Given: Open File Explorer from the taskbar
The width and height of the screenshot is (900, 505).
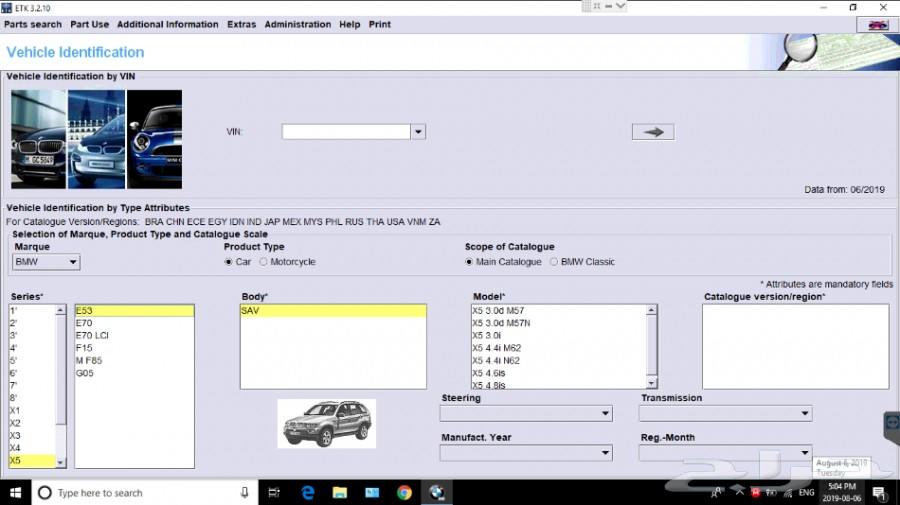Looking at the screenshot, I should pyautogui.click(x=340, y=492).
